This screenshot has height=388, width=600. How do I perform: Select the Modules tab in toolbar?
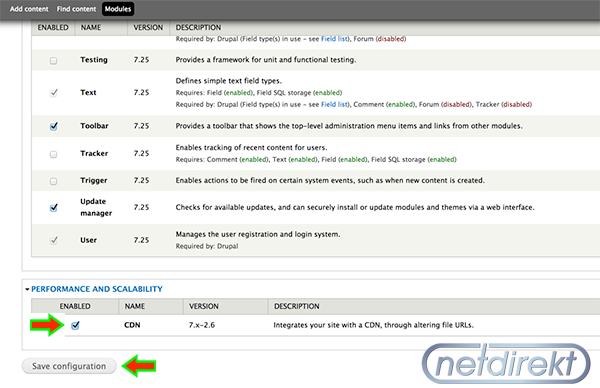[x=118, y=9]
